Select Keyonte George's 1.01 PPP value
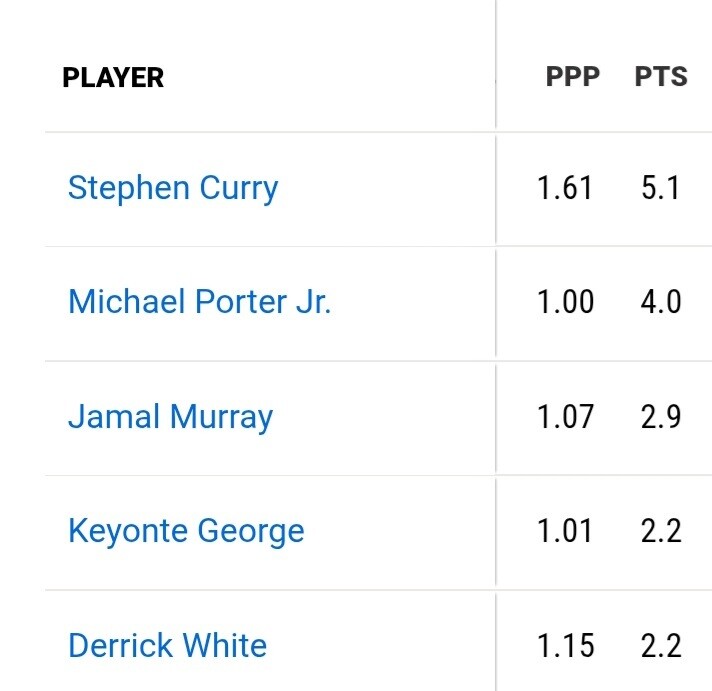712x691 pixels. (x=565, y=531)
